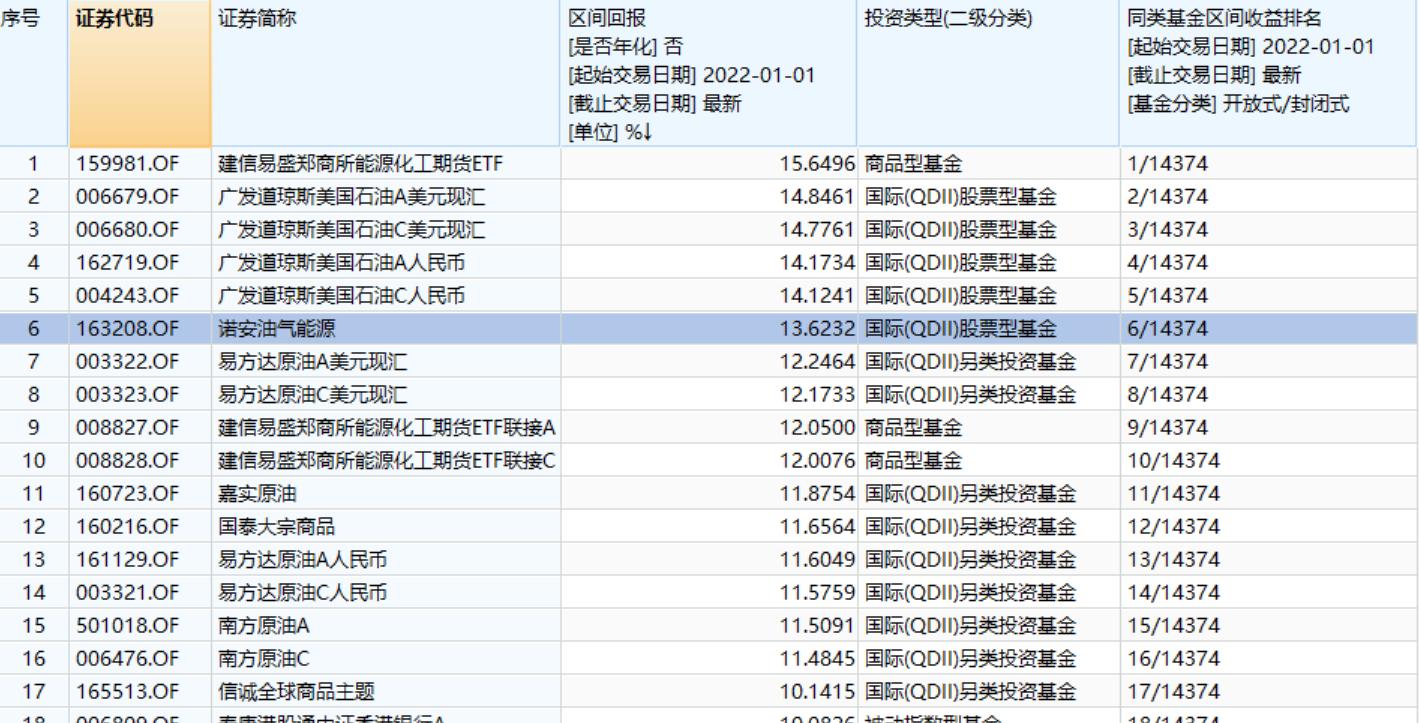
Task: Click ranking cell 6/14374
Action: [x=1167, y=329]
